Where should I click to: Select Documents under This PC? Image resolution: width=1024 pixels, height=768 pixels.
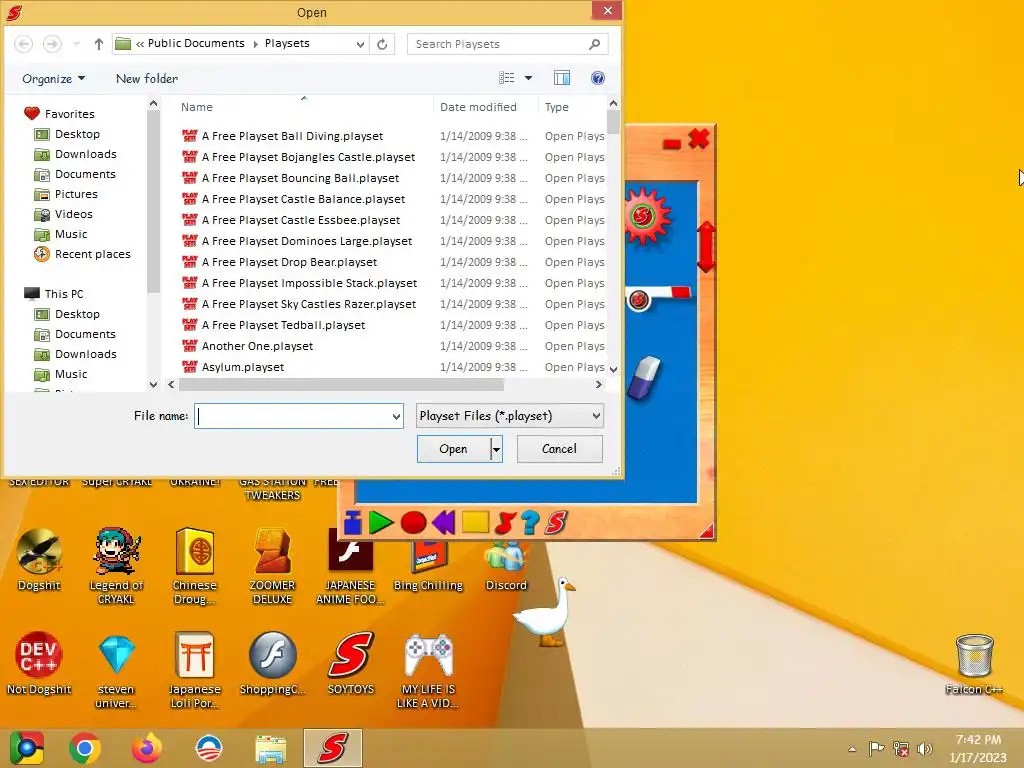[x=85, y=334]
